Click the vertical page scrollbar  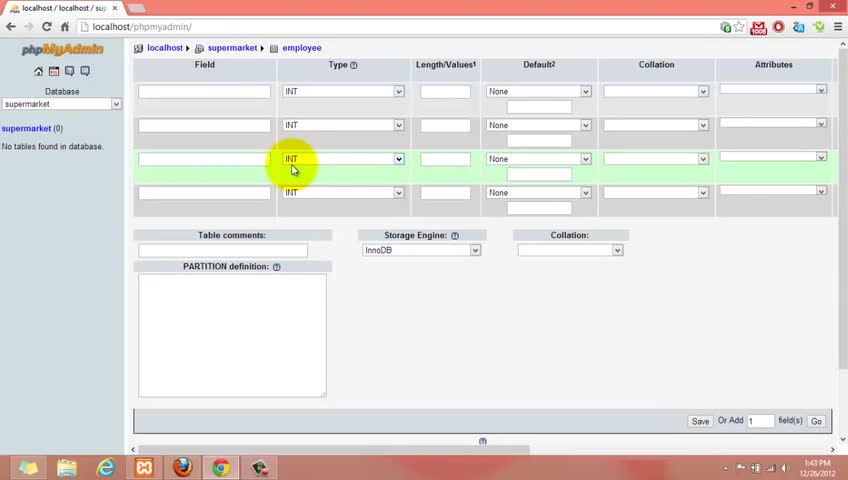click(x=843, y=208)
